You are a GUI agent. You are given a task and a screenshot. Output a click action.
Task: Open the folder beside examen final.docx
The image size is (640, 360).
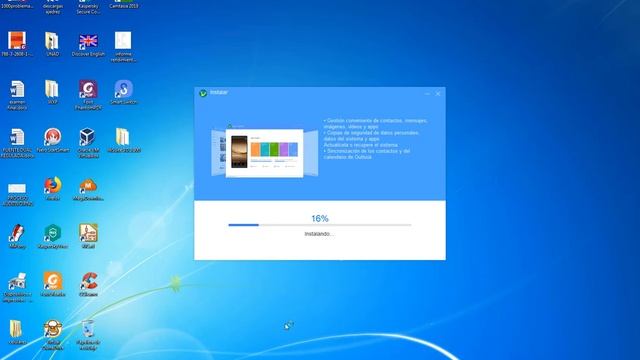pos(52,89)
